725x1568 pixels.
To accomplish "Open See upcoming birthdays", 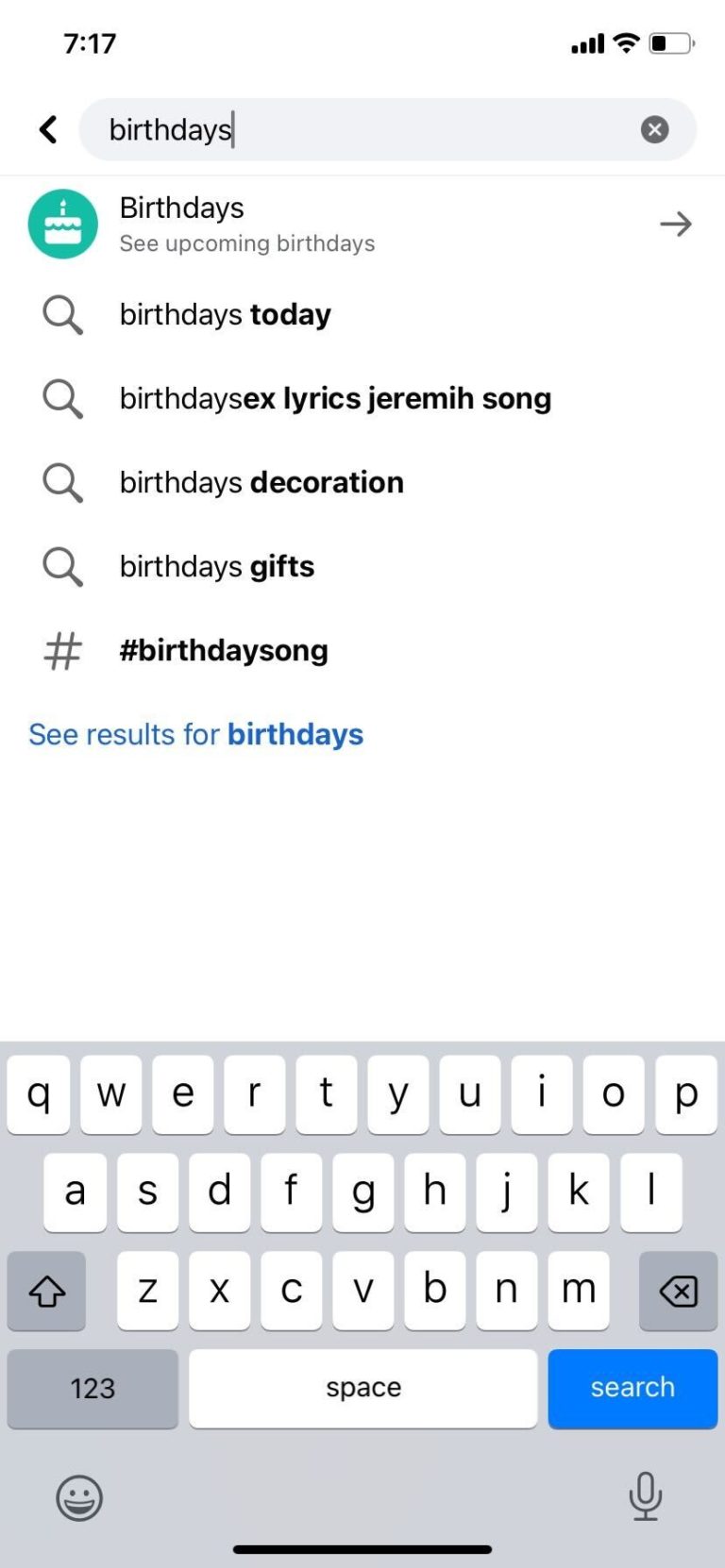I will 247,242.
